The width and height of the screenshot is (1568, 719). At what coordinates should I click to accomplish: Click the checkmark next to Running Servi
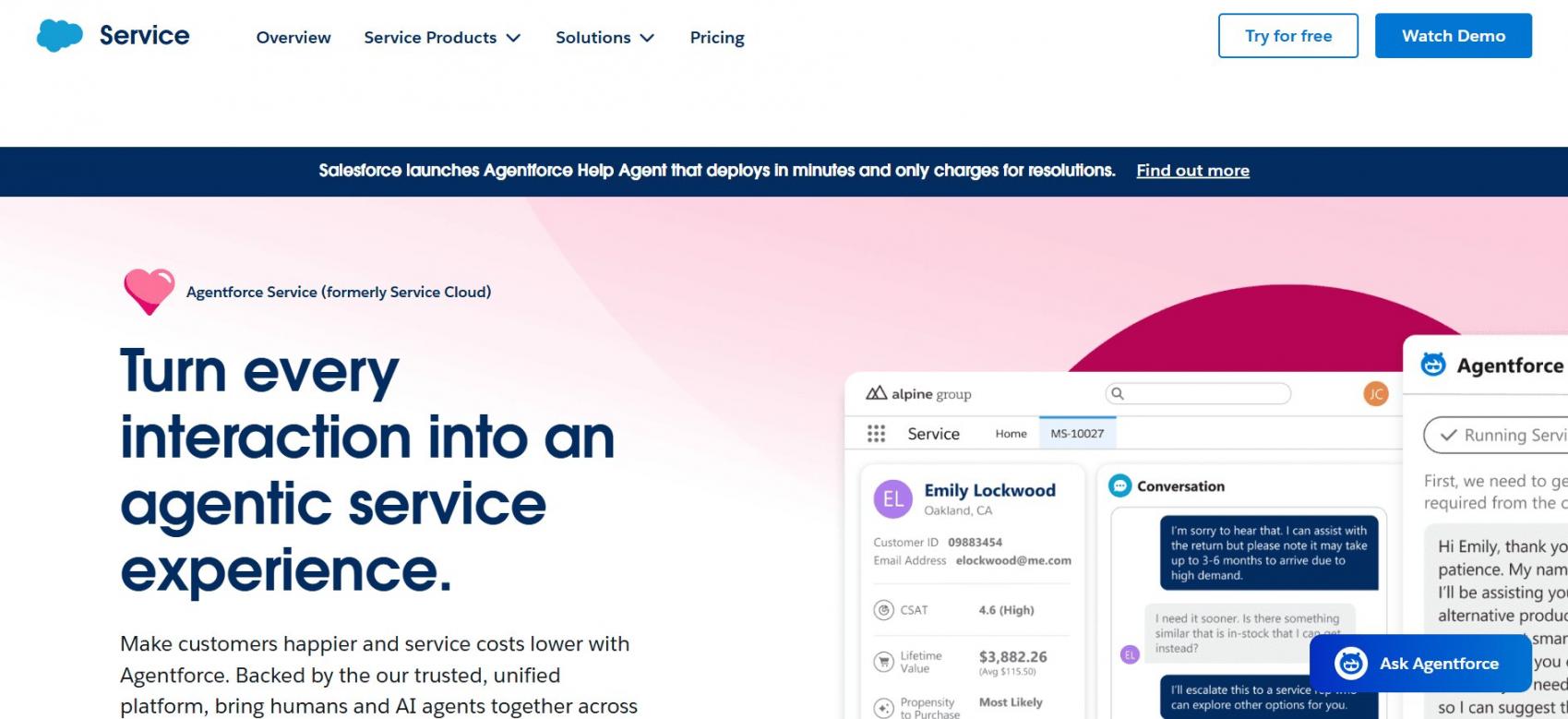pos(1448,435)
